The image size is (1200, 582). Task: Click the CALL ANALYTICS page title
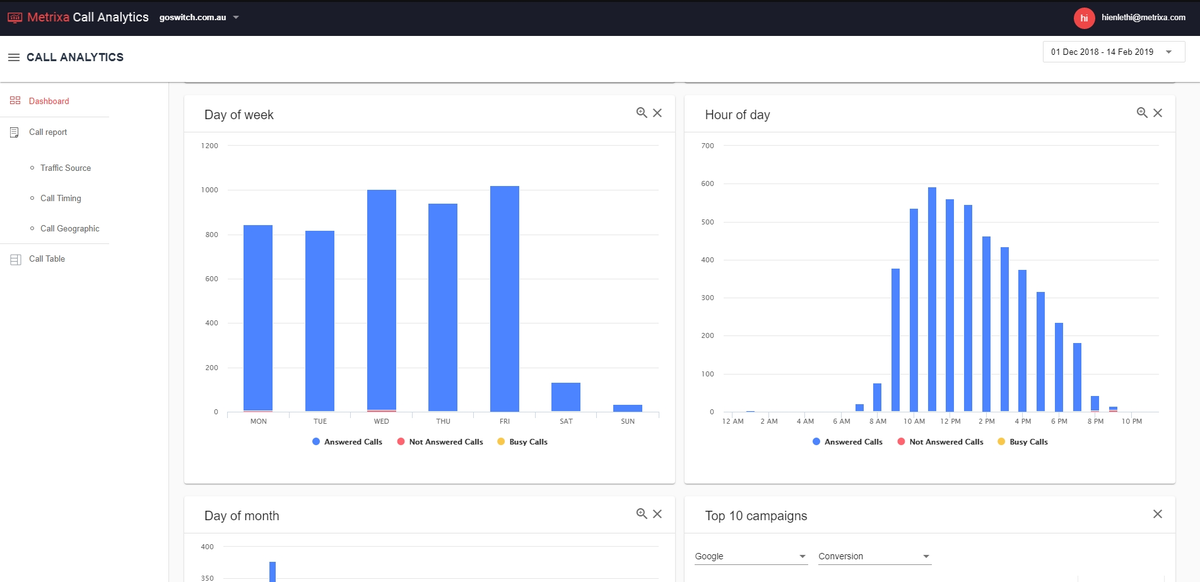pos(75,57)
